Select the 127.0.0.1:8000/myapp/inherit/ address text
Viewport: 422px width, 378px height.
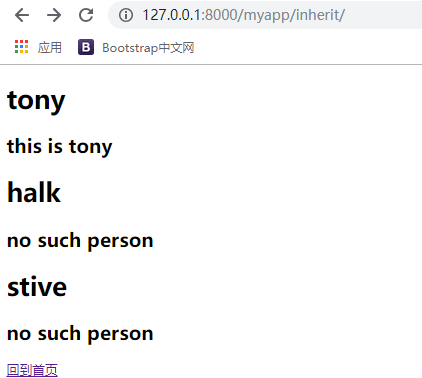[x=244, y=15]
